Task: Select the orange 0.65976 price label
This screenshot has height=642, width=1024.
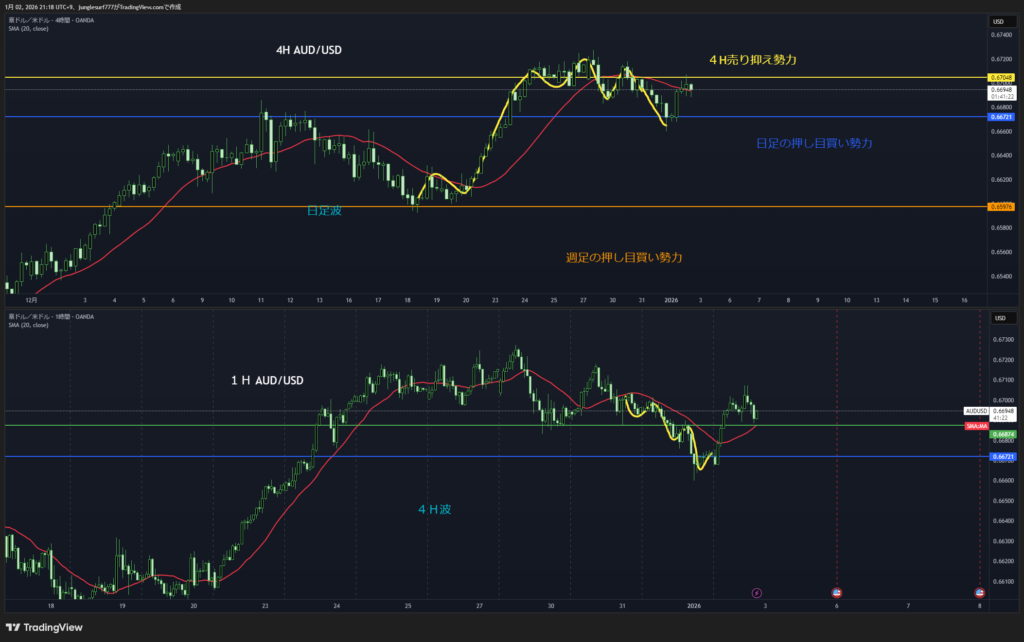Action: [1001, 206]
